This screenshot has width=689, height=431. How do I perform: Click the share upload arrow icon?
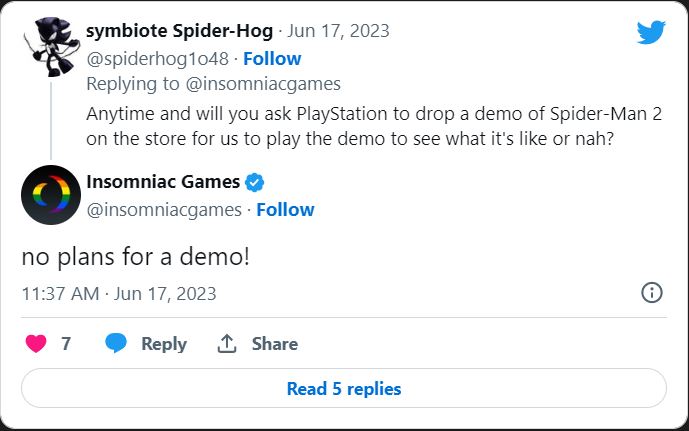pyautogui.click(x=227, y=343)
